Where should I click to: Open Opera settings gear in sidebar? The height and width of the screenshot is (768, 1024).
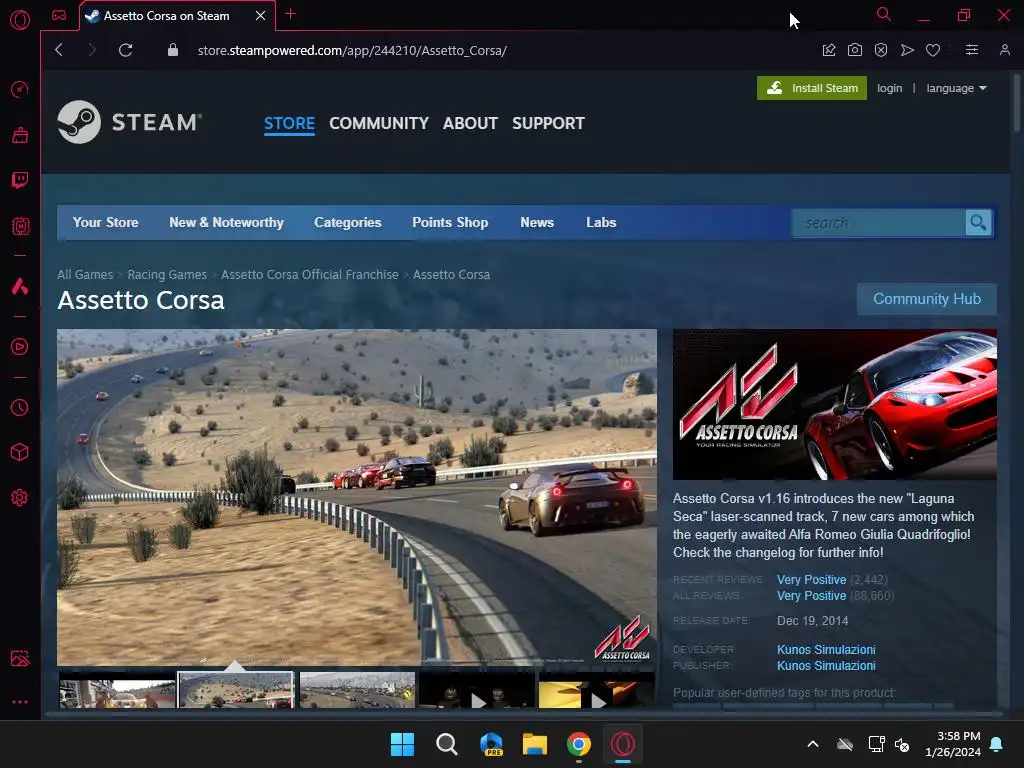coord(20,498)
